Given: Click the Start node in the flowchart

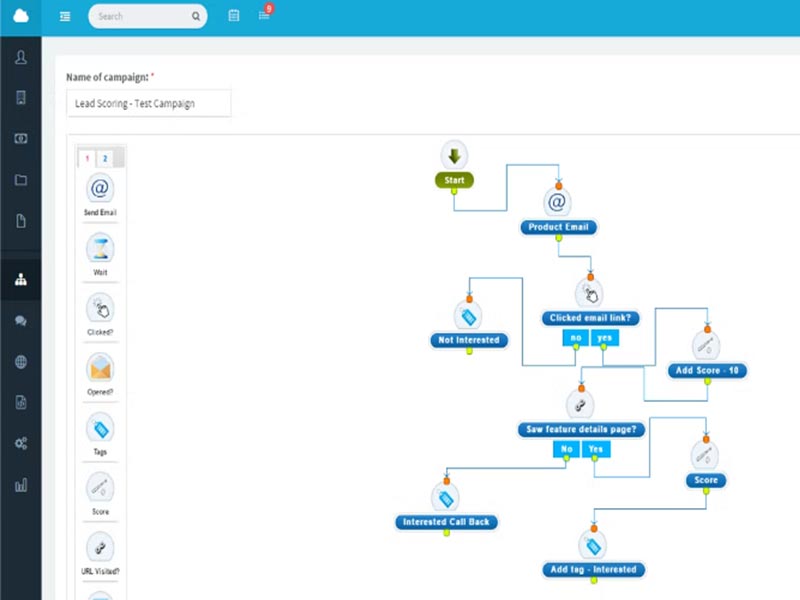Looking at the screenshot, I should [x=454, y=180].
